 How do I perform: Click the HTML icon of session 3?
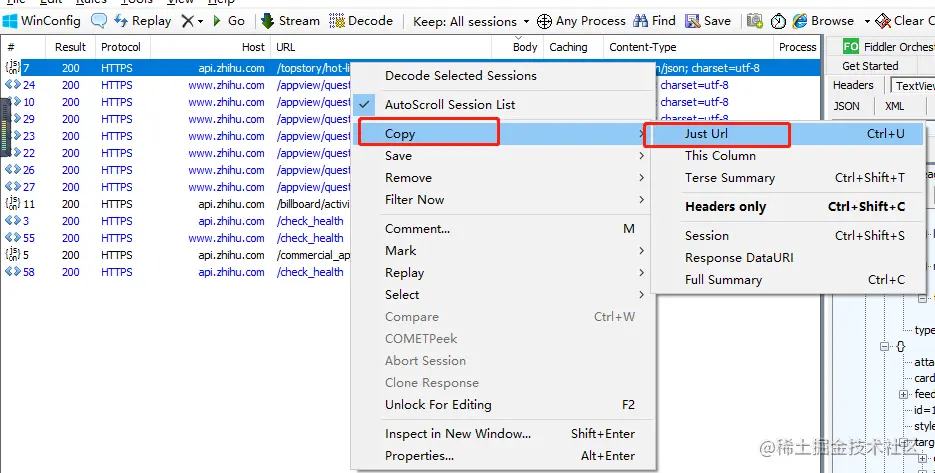pos(13,221)
